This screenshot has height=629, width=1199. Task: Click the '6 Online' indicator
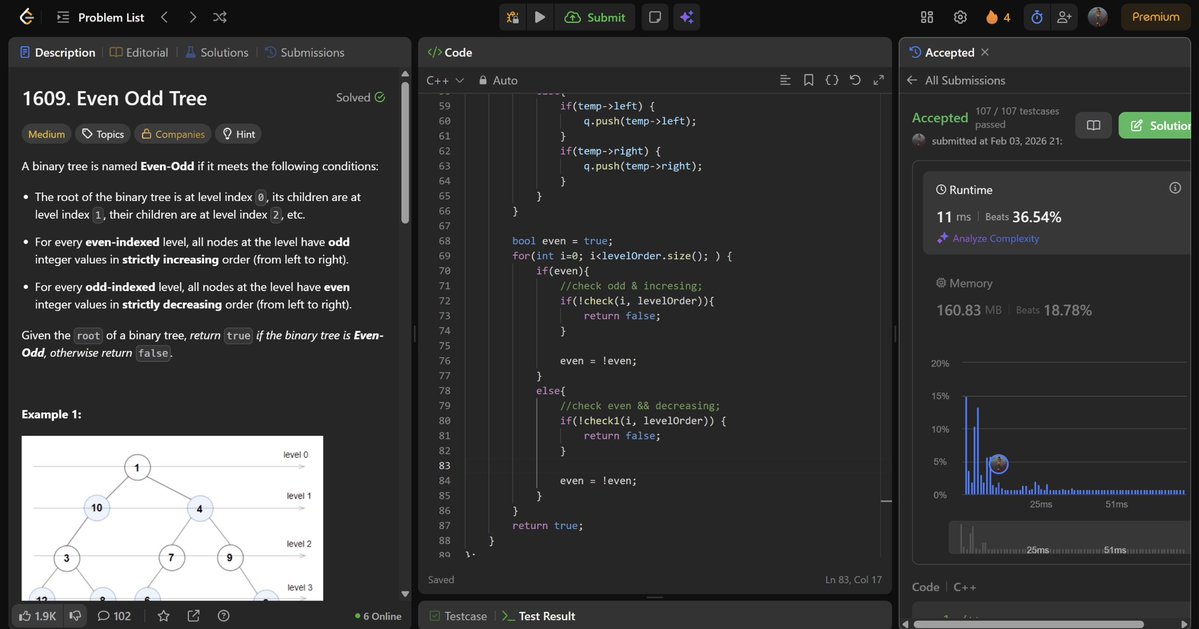[378, 616]
